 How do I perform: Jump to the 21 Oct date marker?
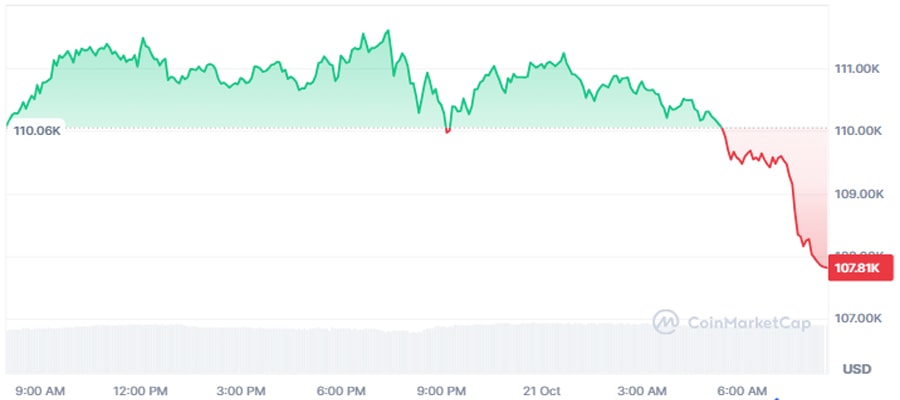541,389
